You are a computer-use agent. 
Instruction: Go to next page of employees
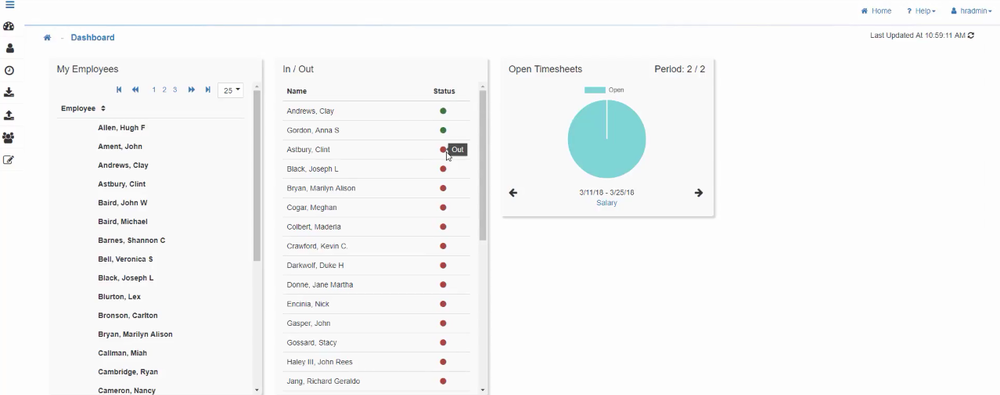(191, 90)
